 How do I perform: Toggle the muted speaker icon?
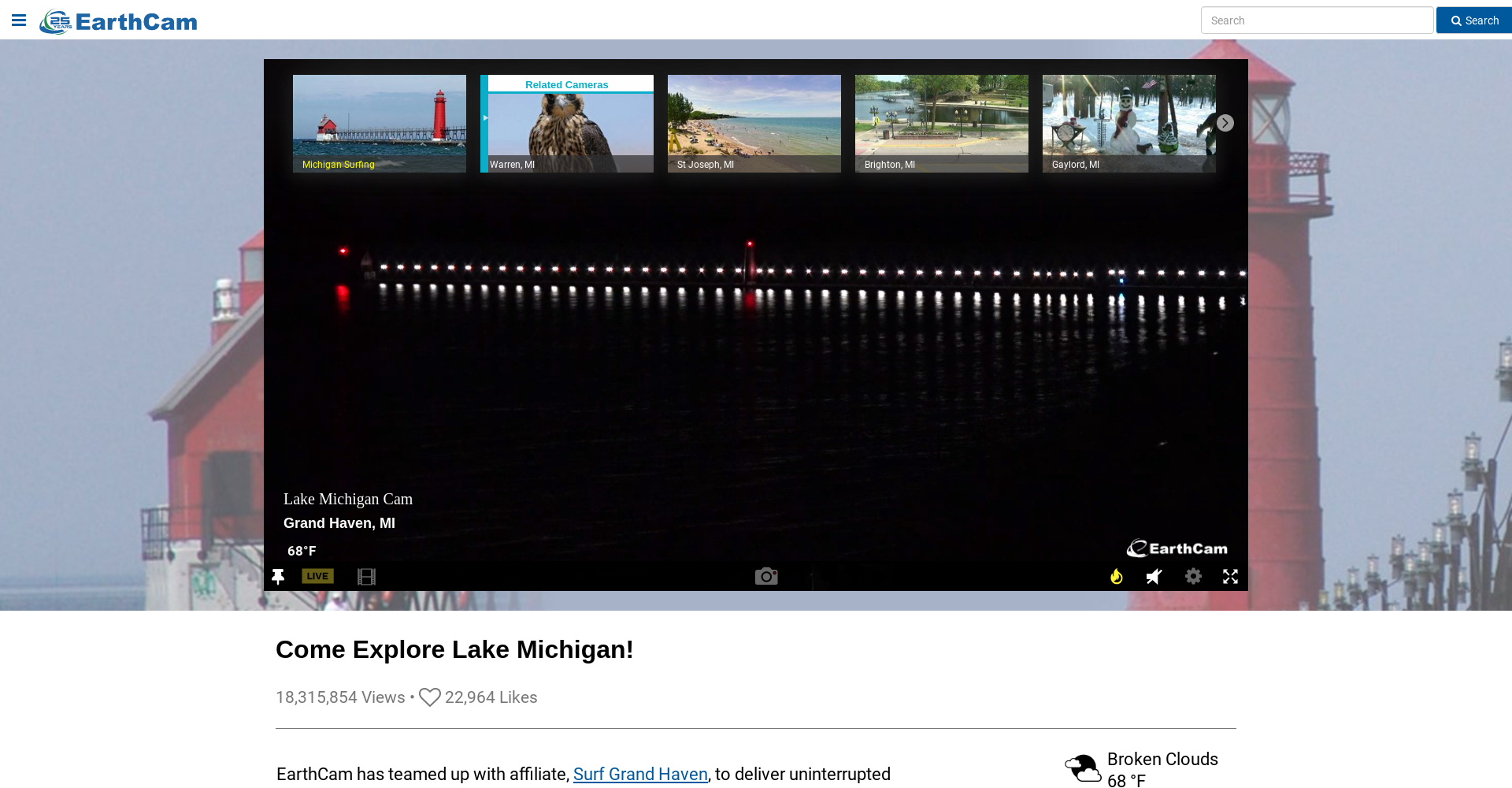(x=1154, y=577)
